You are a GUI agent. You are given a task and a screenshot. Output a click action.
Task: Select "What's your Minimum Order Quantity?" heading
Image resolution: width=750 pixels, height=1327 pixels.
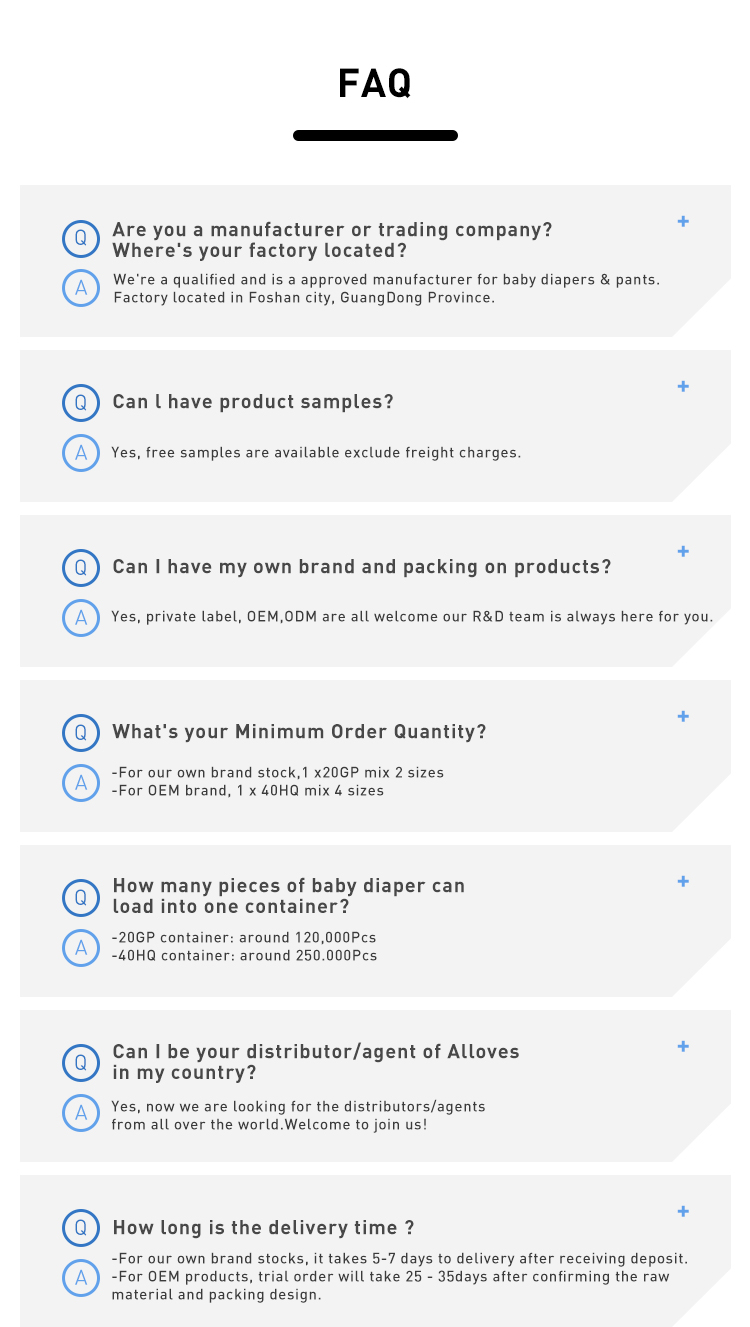(299, 732)
